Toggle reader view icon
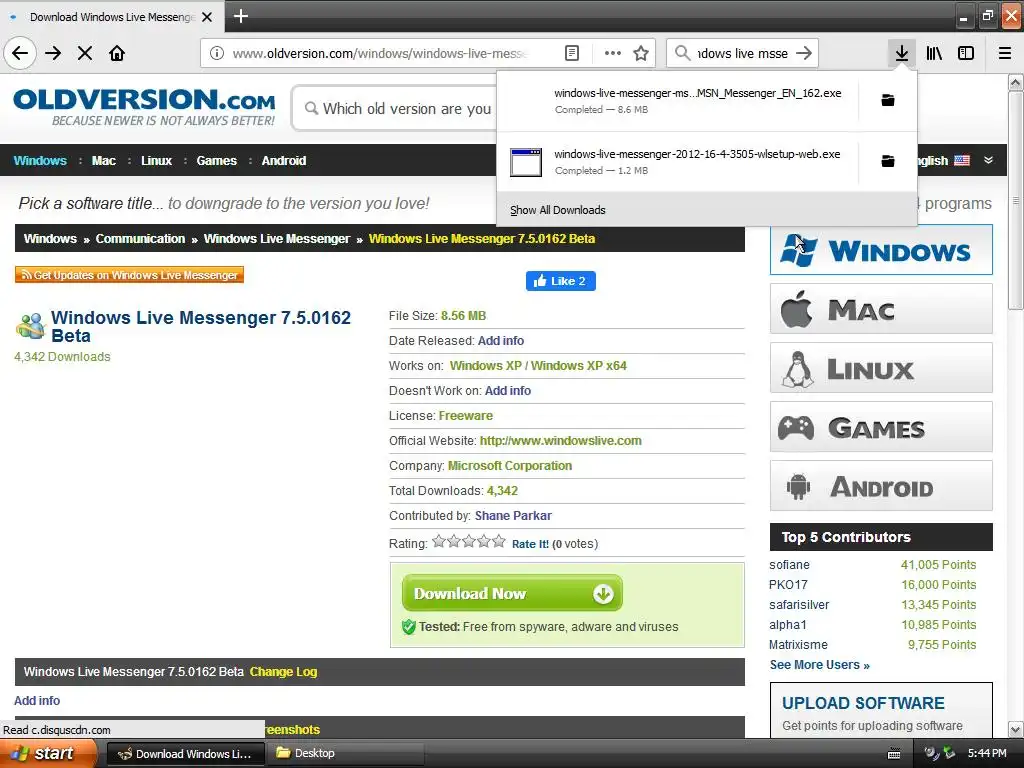Viewport: 1024px width, 768px height. pyautogui.click(x=571, y=53)
